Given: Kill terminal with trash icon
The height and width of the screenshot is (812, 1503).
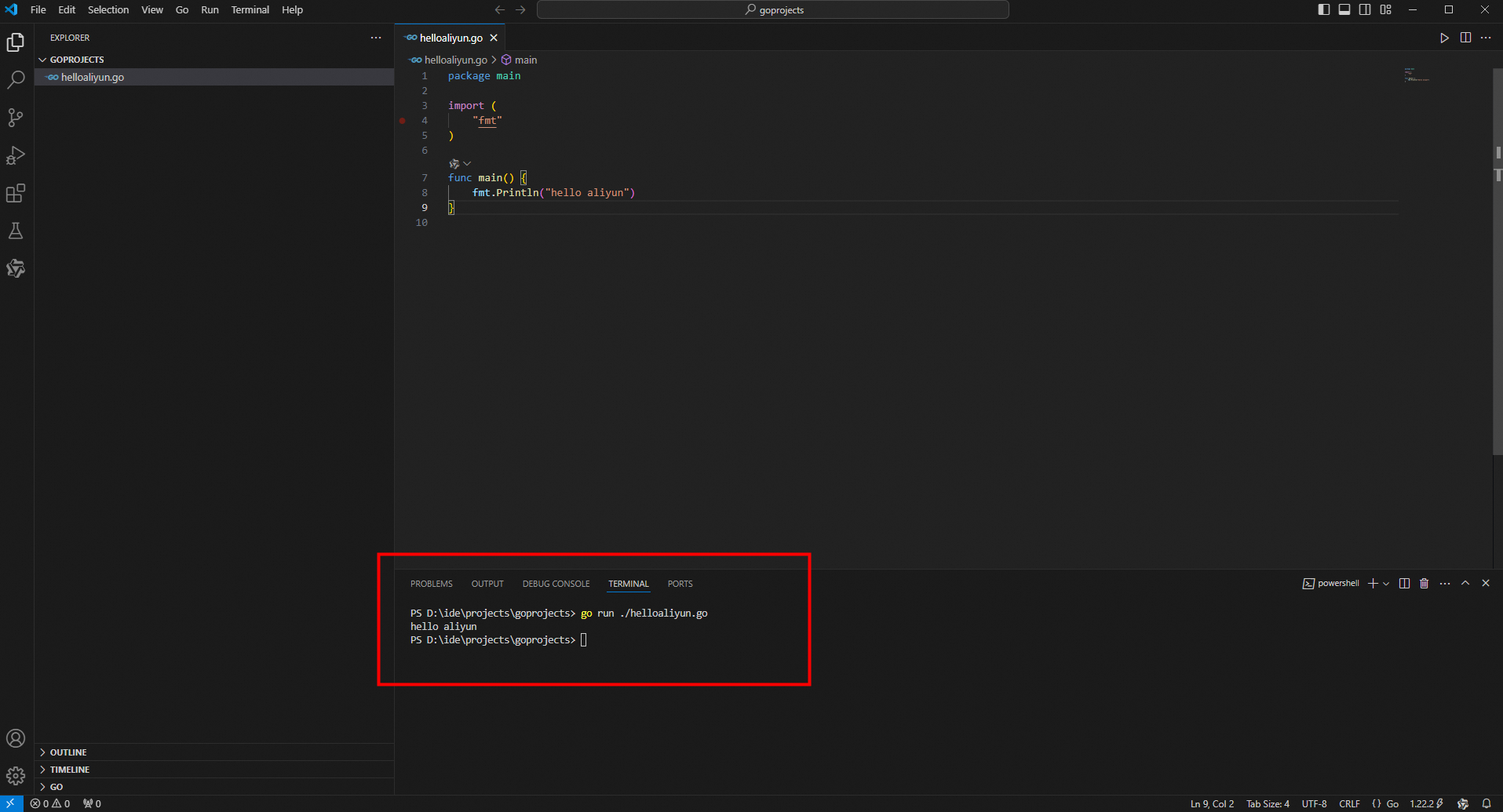Looking at the screenshot, I should [1425, 583].
